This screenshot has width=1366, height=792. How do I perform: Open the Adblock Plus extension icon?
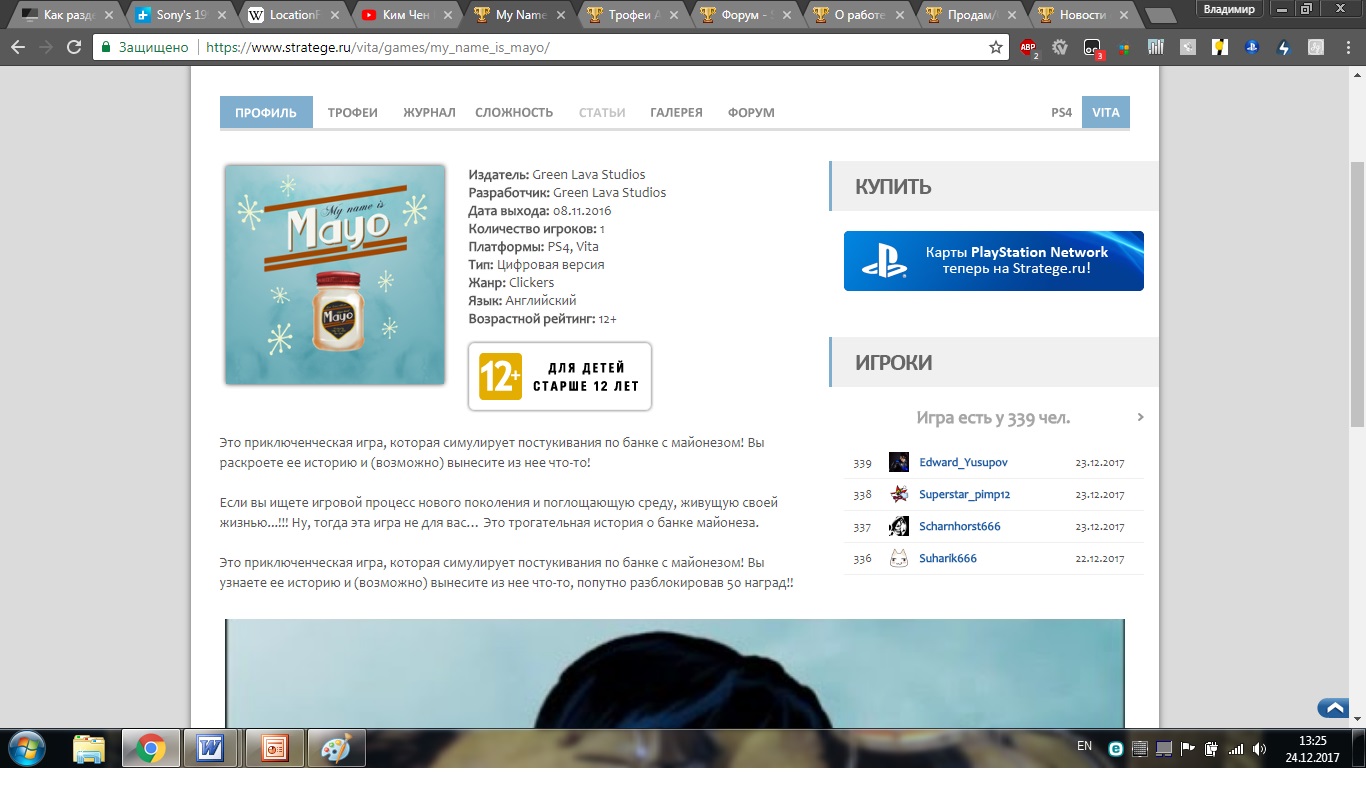[1027, 47]
